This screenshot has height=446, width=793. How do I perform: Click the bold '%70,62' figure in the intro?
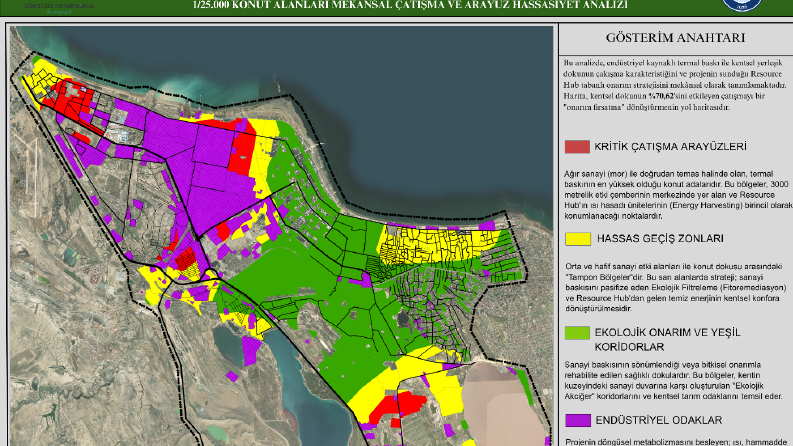coord(660,96)
